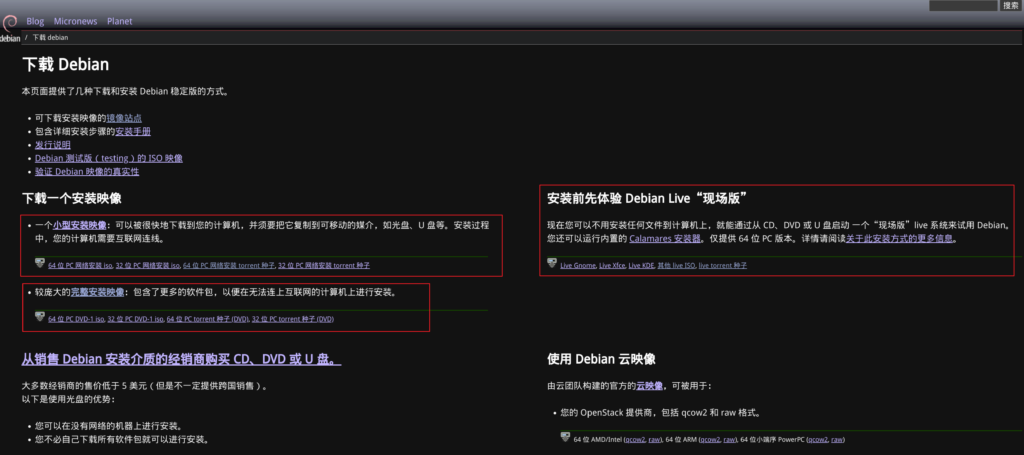Click the 下载一个安装映像 heading
The width and height of the screenshot is (1024, 455).
click(71, 198)
